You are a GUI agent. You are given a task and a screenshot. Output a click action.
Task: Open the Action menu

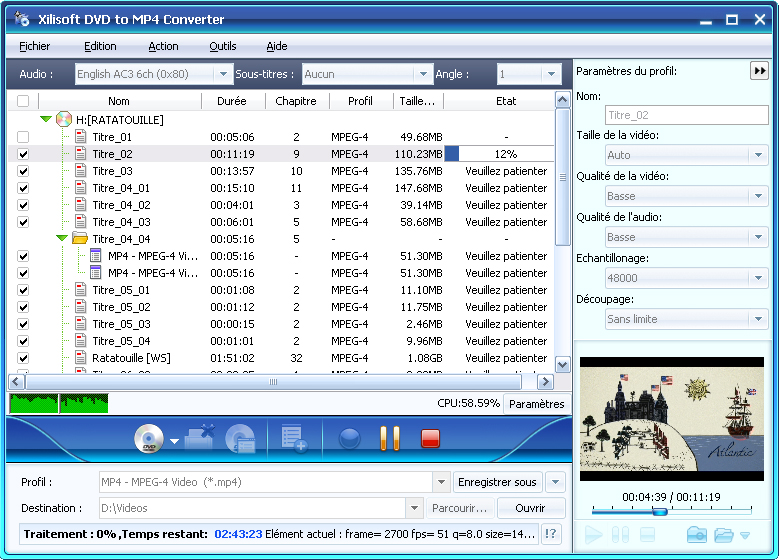pyautogui.click(x=163, y=46)
